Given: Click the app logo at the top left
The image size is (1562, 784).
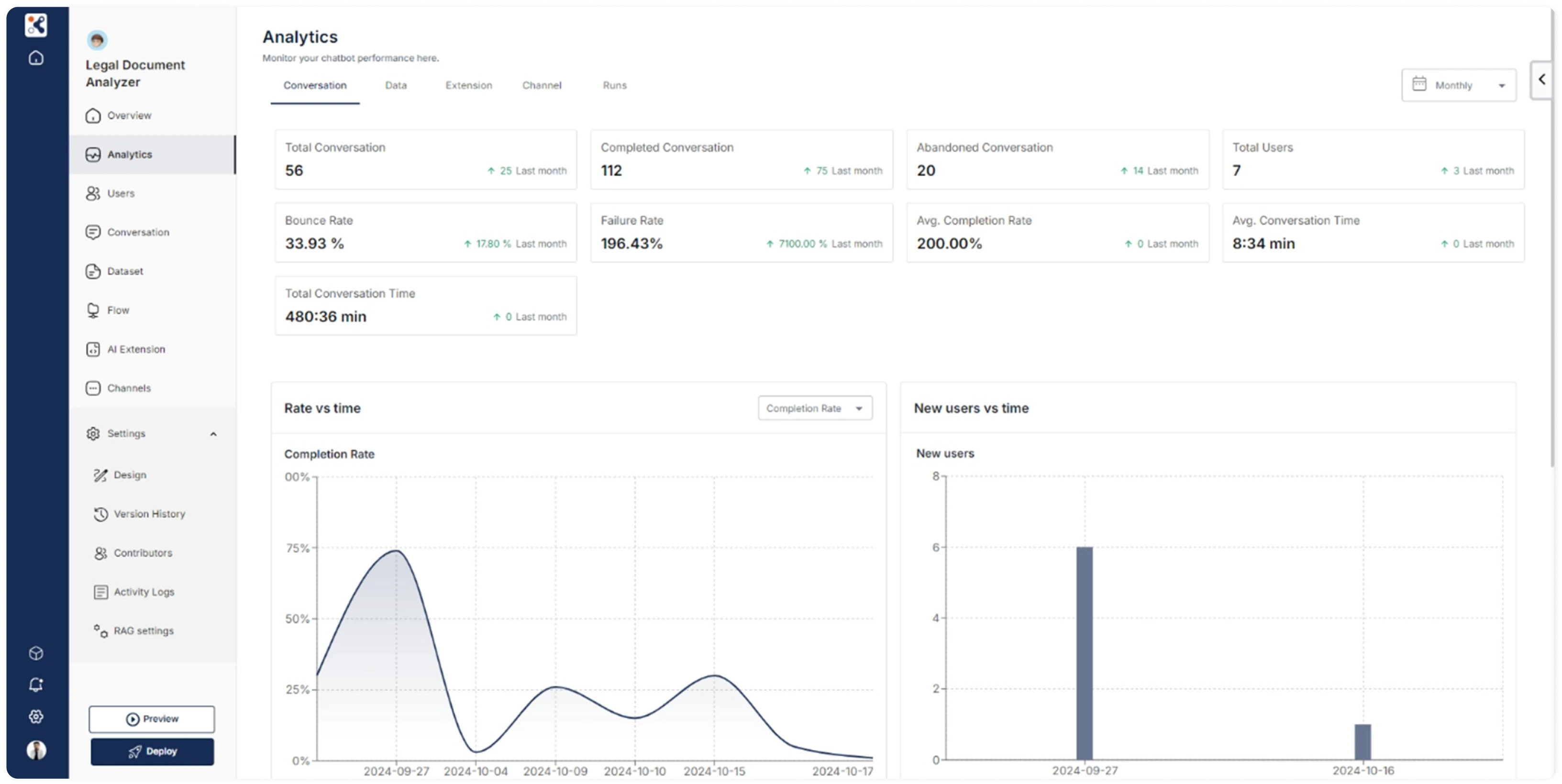Looking at the screenshot, I should coord(36,25).
